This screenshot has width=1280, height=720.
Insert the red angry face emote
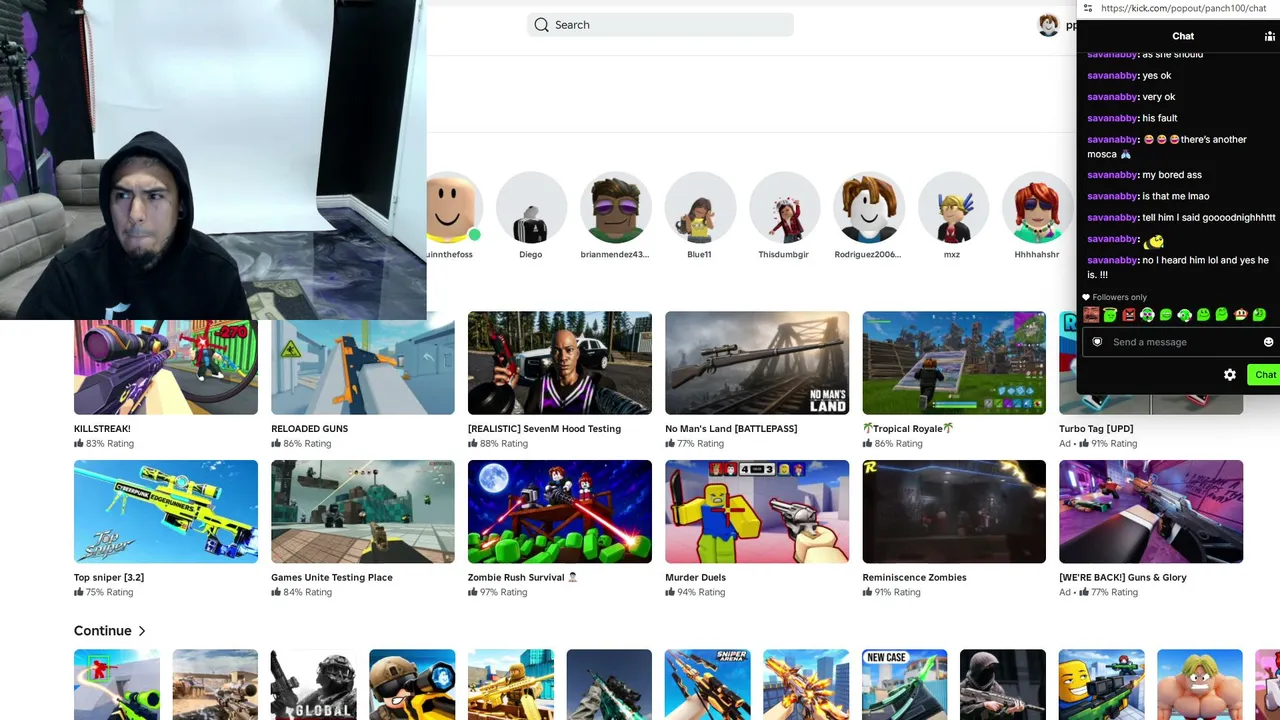pyautogui.click(x=1129, y=315)
